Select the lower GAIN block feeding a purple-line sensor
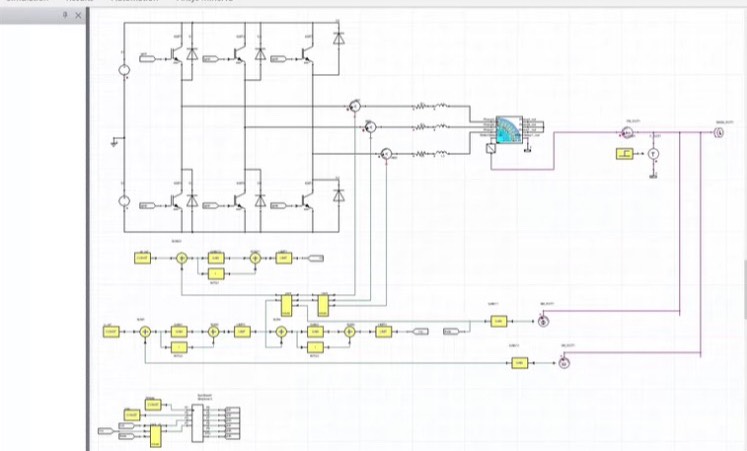 click(x=519, y=363)
